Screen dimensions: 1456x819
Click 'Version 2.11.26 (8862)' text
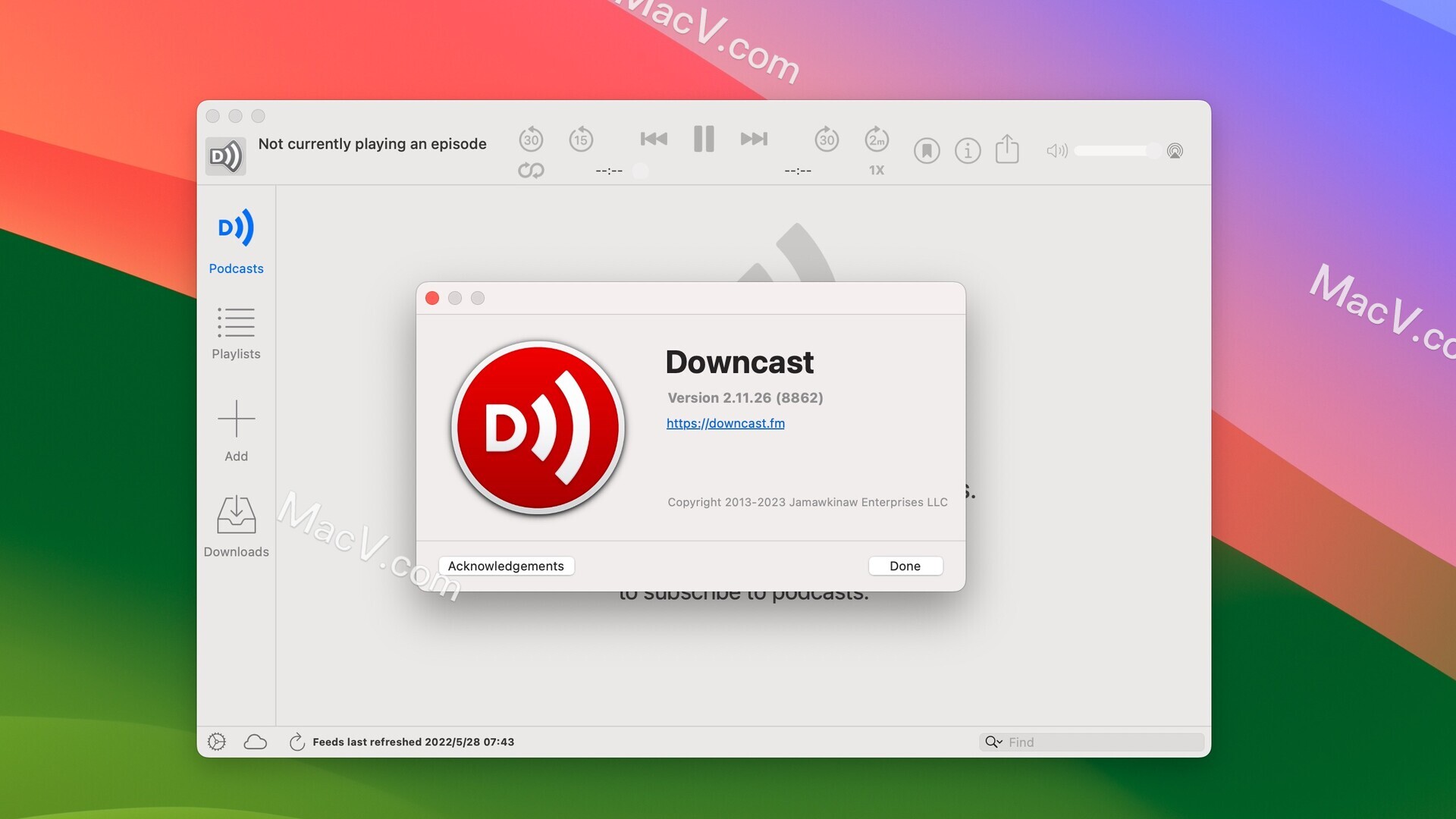(745, 397)
